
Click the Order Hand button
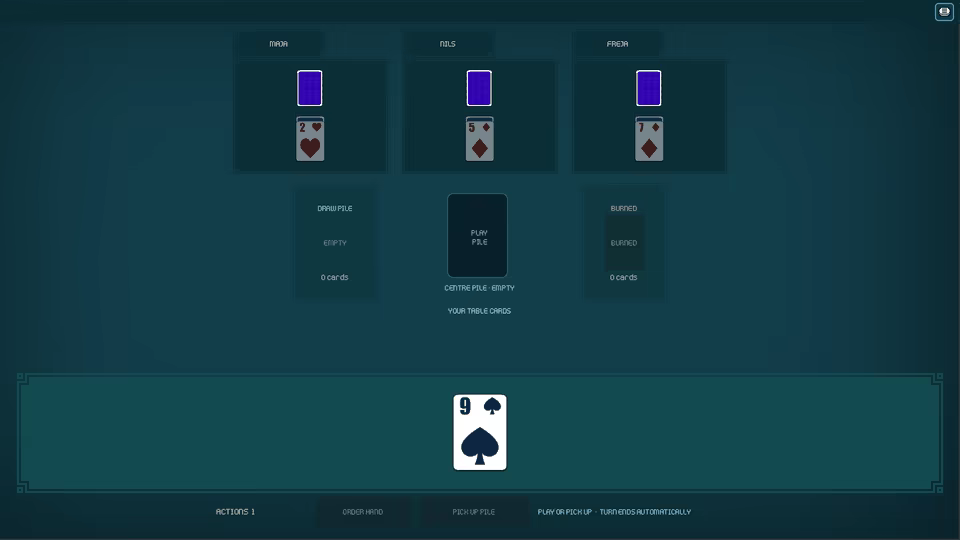(362, 512)
